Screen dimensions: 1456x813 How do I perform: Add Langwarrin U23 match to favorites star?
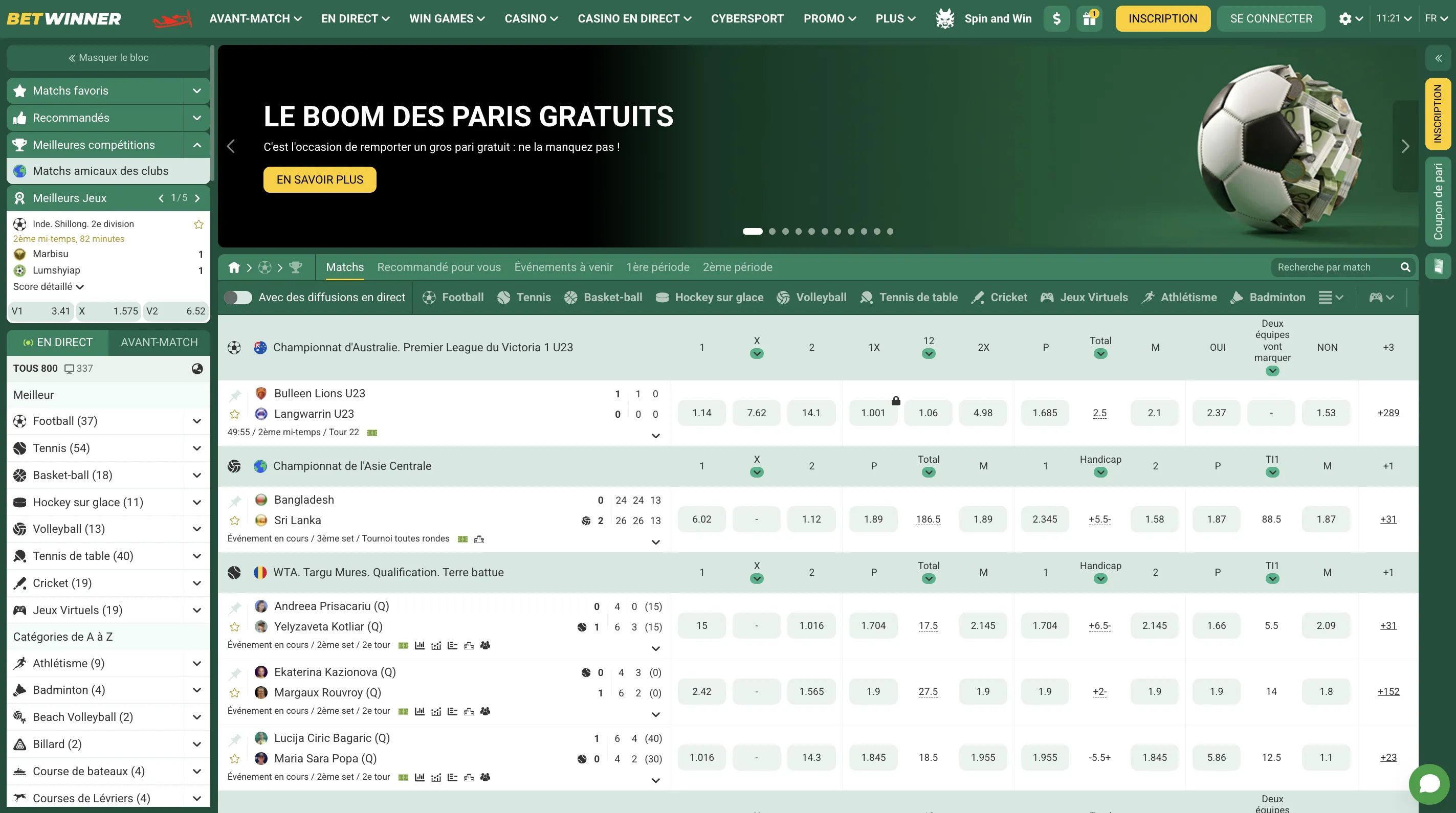234,414
